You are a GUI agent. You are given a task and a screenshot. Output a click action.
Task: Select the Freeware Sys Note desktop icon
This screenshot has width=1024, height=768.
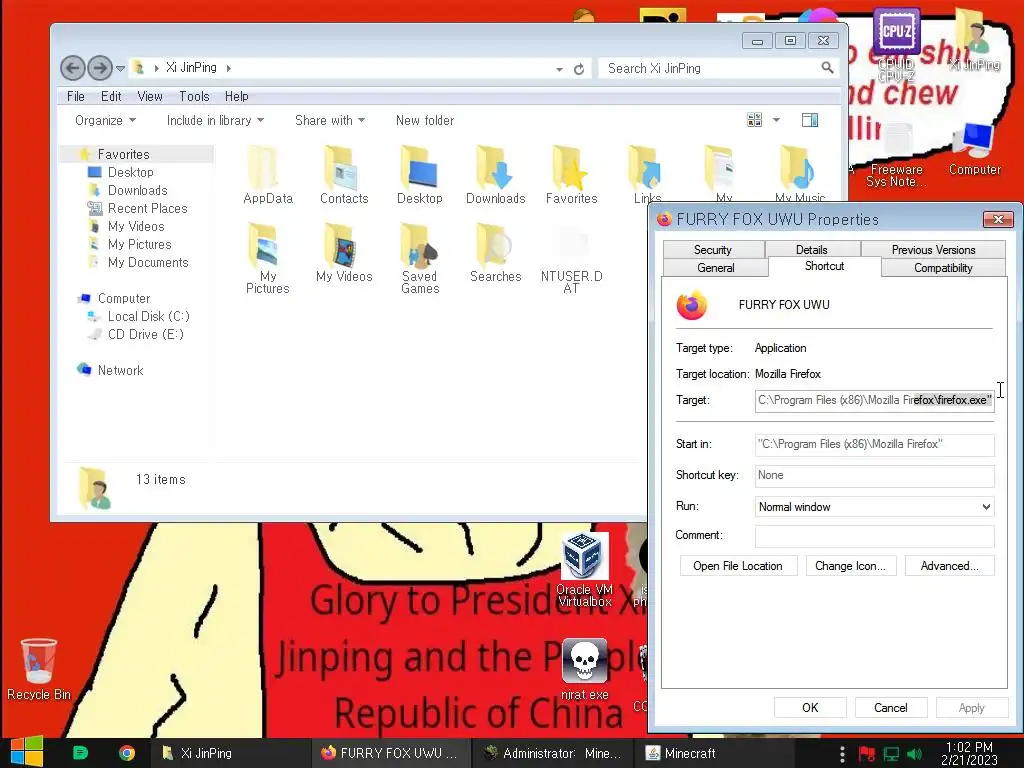click(896, 155)
